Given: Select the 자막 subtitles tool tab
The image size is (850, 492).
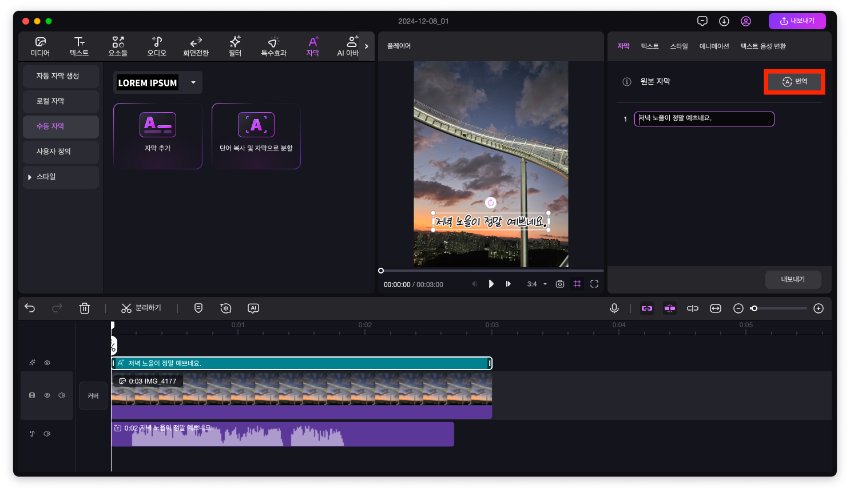Looking at the screenshot, I should tap(313, 47).
